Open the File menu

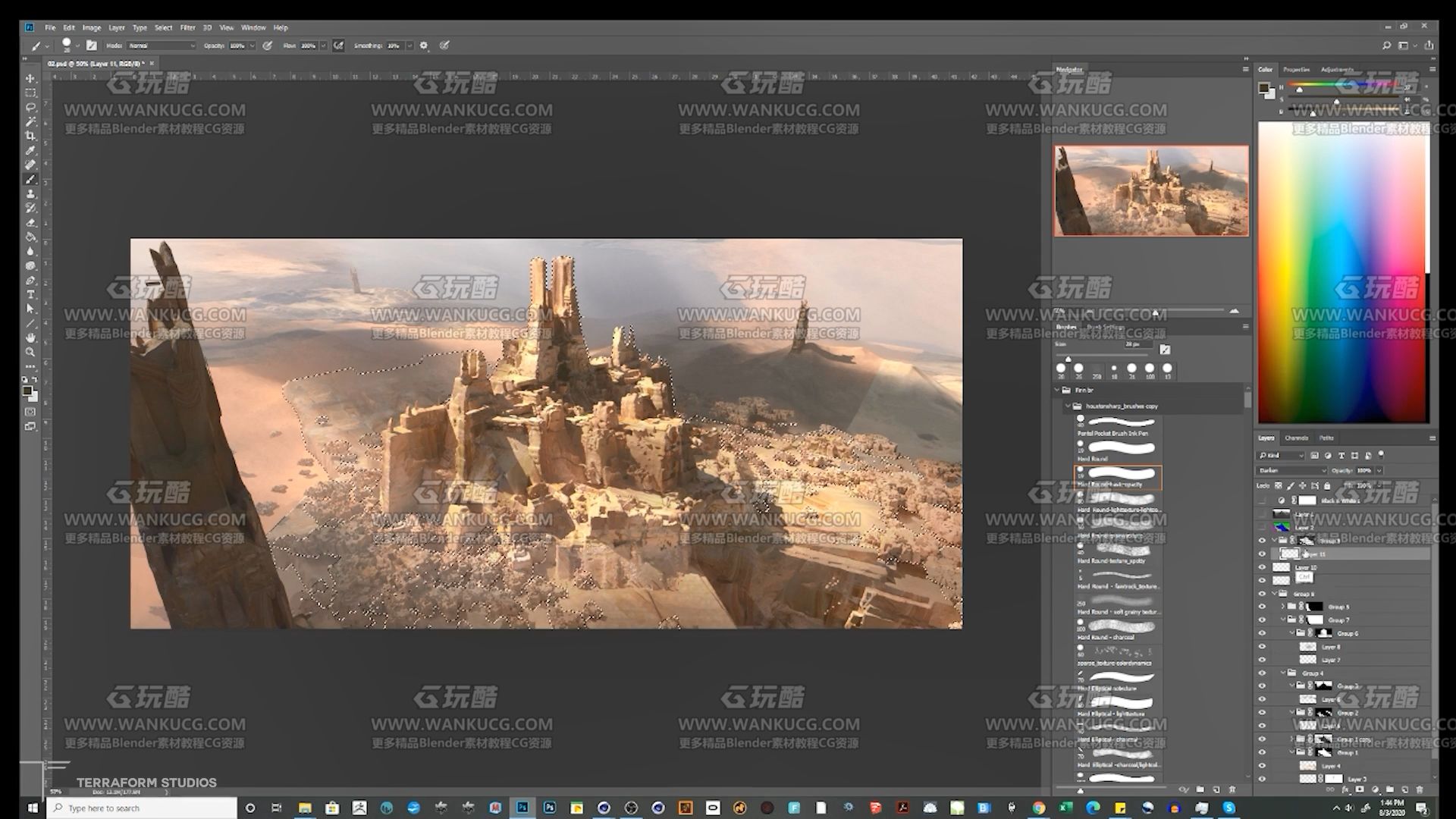click(50, 27)
